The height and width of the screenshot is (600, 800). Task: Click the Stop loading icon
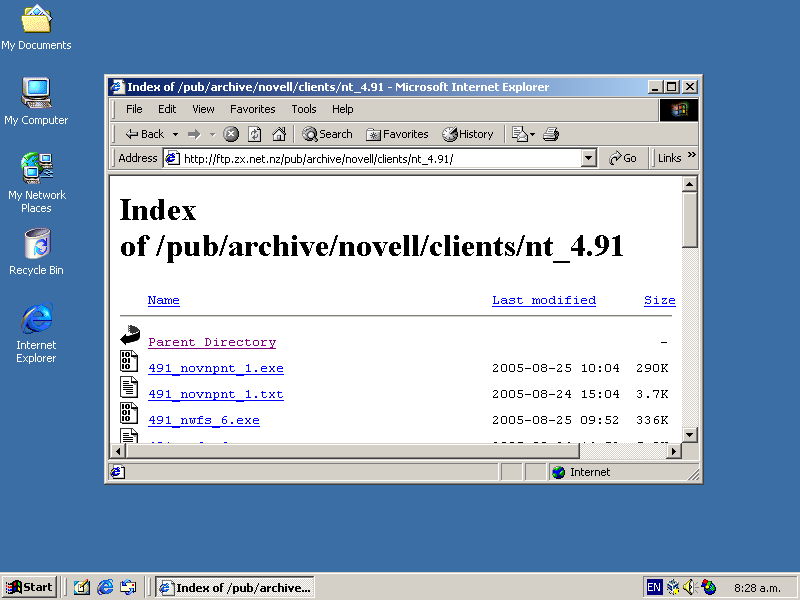pos(231,134)
